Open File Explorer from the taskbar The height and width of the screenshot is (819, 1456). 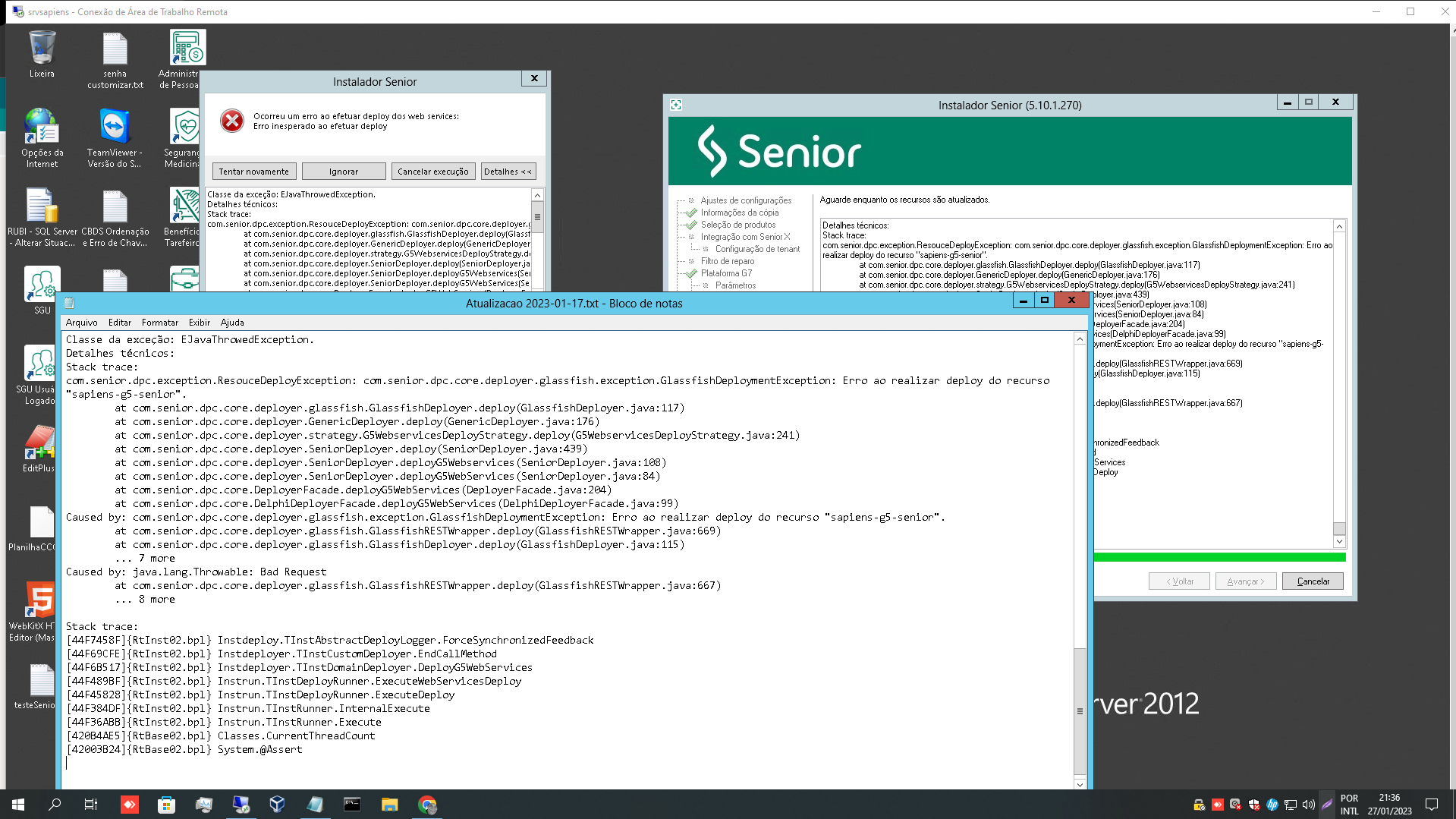[389, 805]
